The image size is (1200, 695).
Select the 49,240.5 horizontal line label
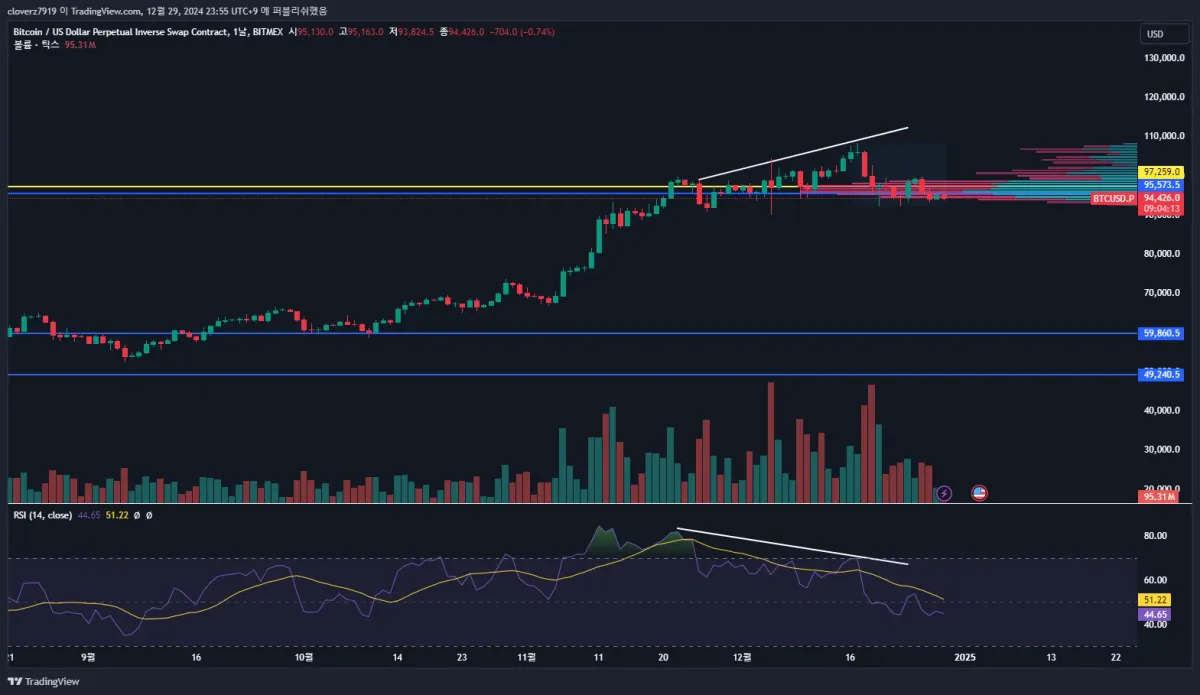(x=1161, y=374)
